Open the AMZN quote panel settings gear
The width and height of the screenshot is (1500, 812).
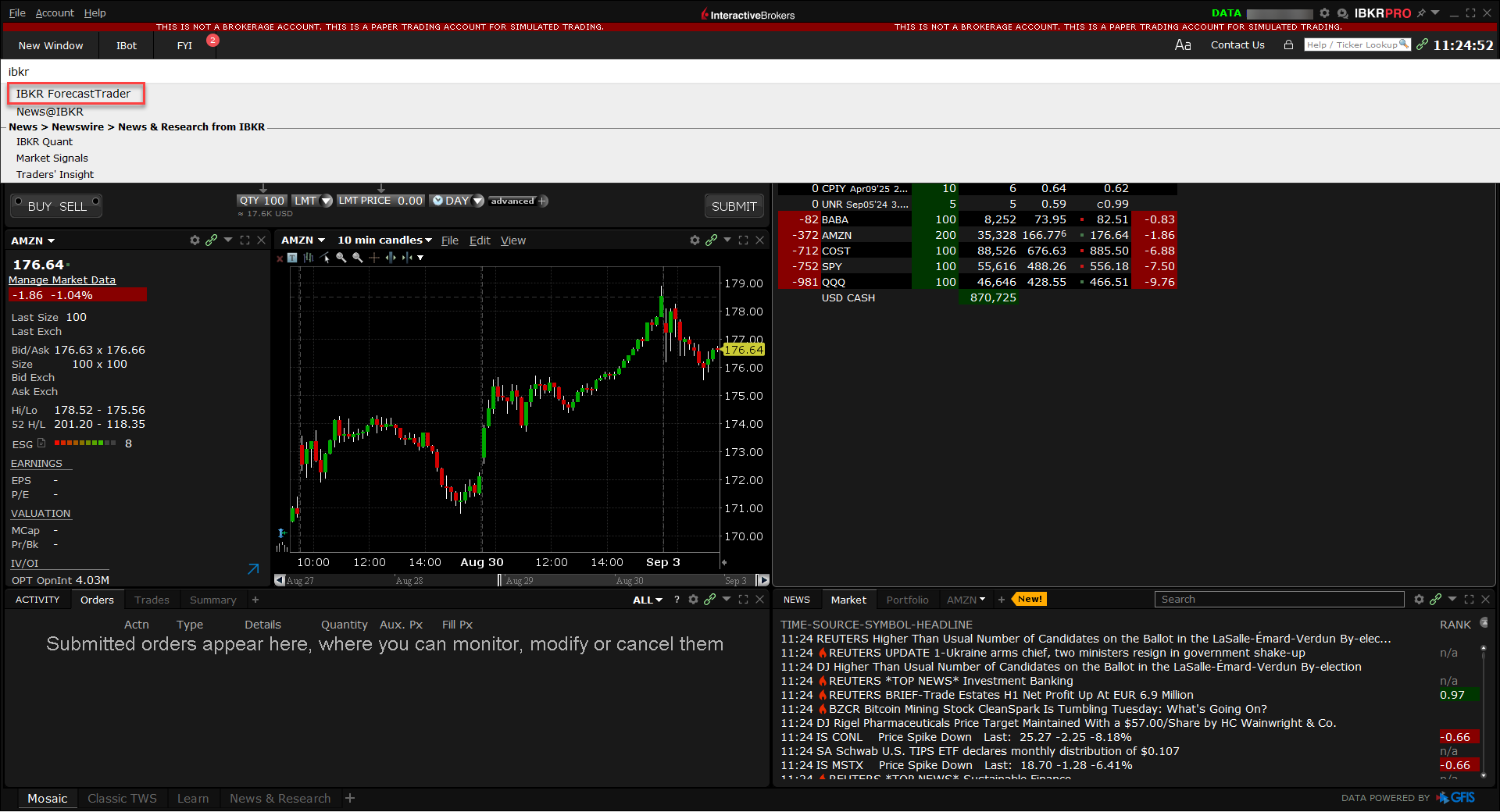[195, 240]
